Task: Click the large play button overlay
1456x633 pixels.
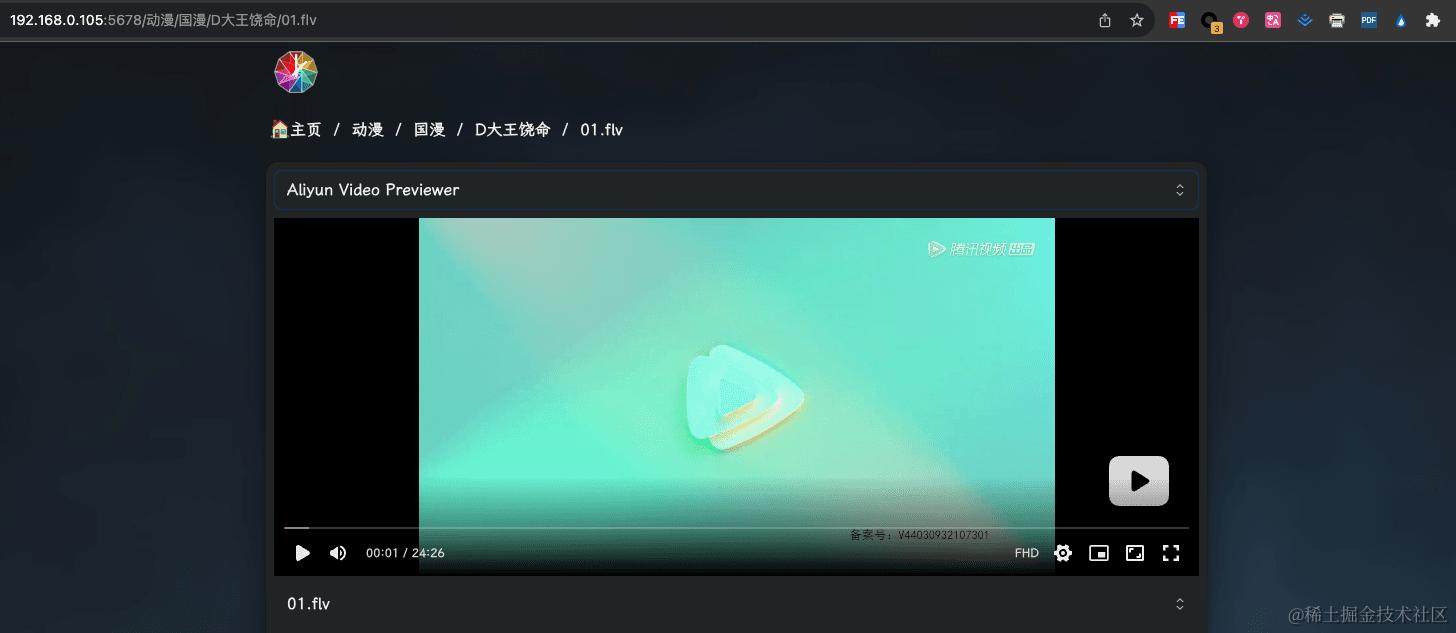Action: 1139,481
